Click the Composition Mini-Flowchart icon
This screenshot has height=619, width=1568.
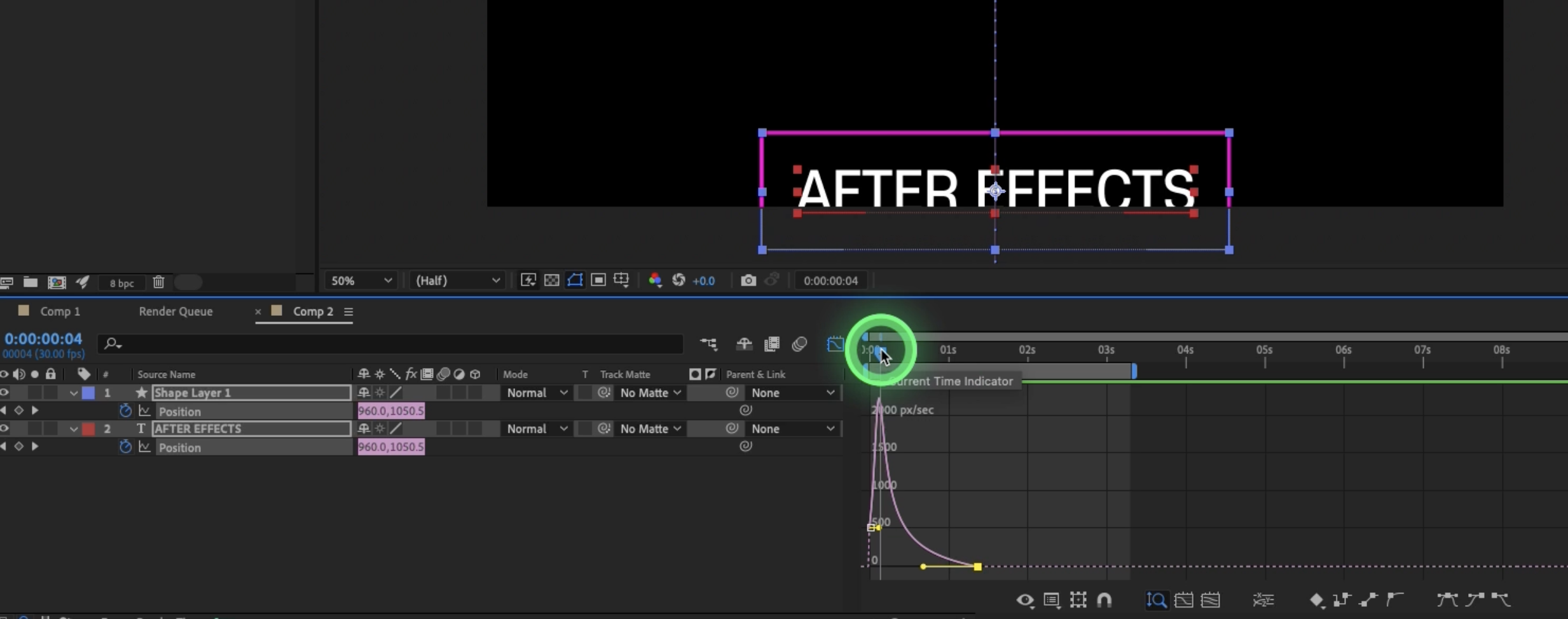708,344
